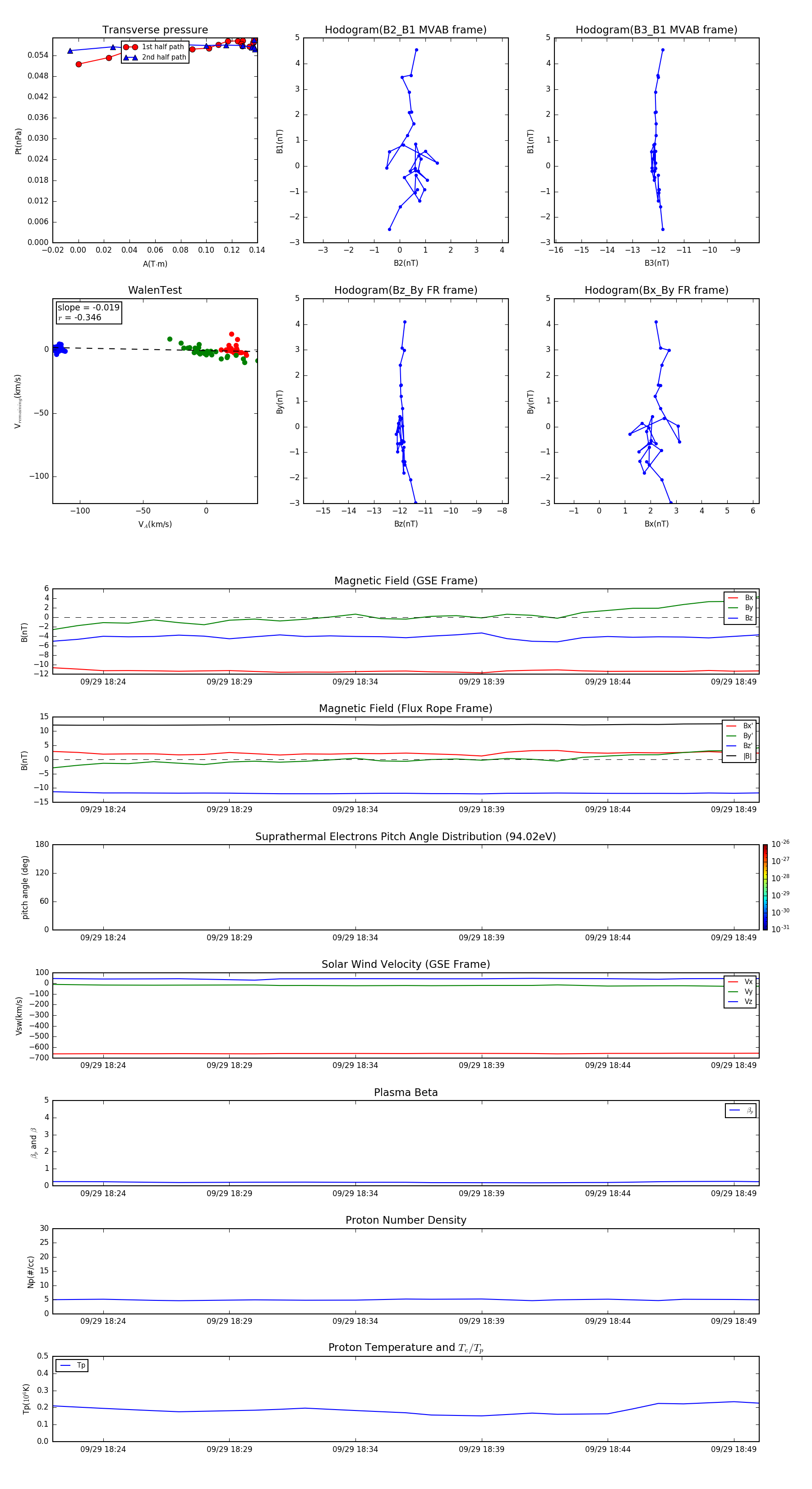
Task: Click the 'Bz' legend entry in GSE magnetic field plot
Action: [x=740, y=619]
